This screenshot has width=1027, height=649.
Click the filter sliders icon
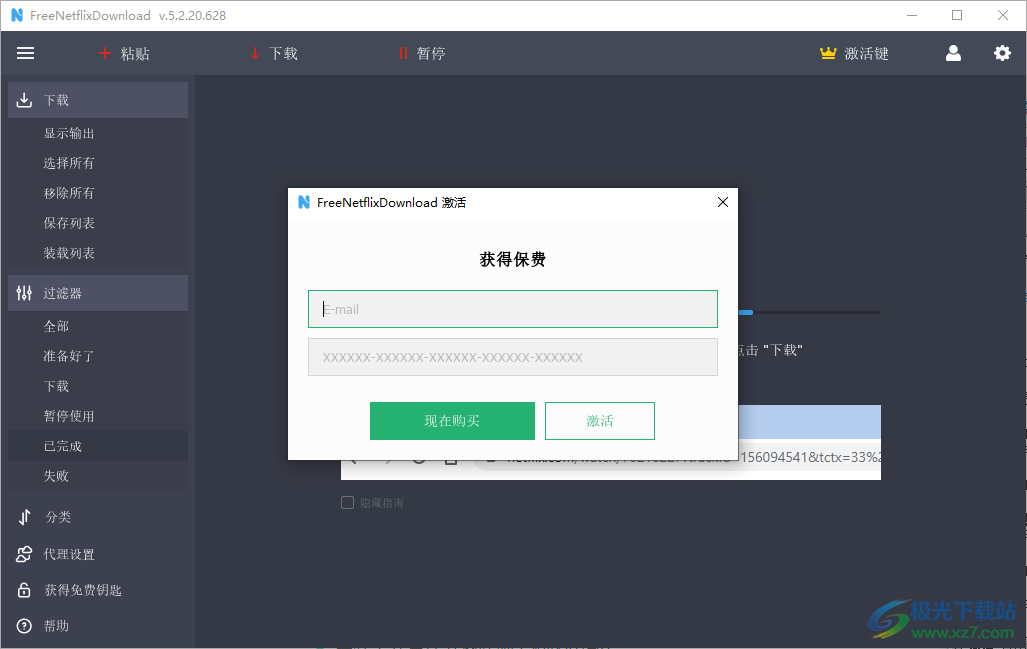click(24, 293)
